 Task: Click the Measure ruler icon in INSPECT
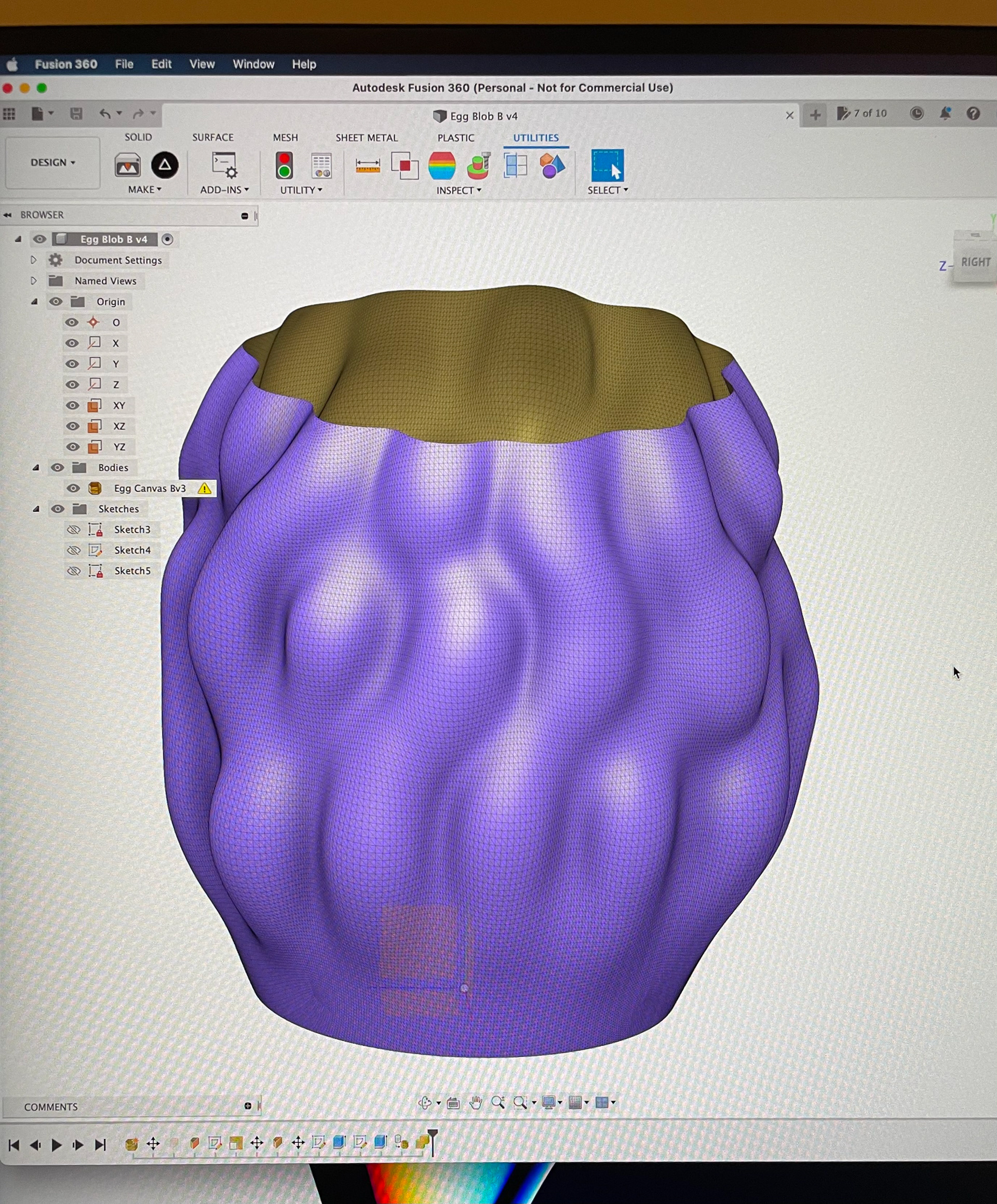368,166
